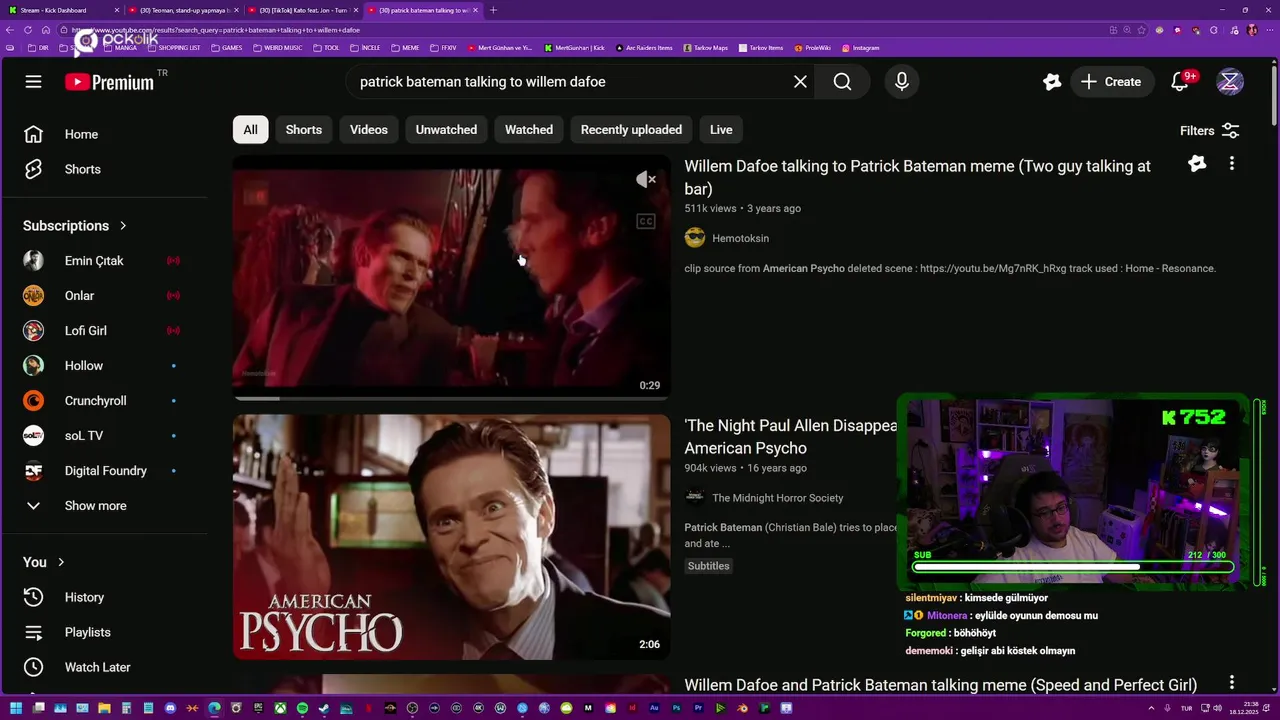Screen dimensions: 1280x720
Task: Open The Midnight Horror Society channel
Action: coord(777,498)
